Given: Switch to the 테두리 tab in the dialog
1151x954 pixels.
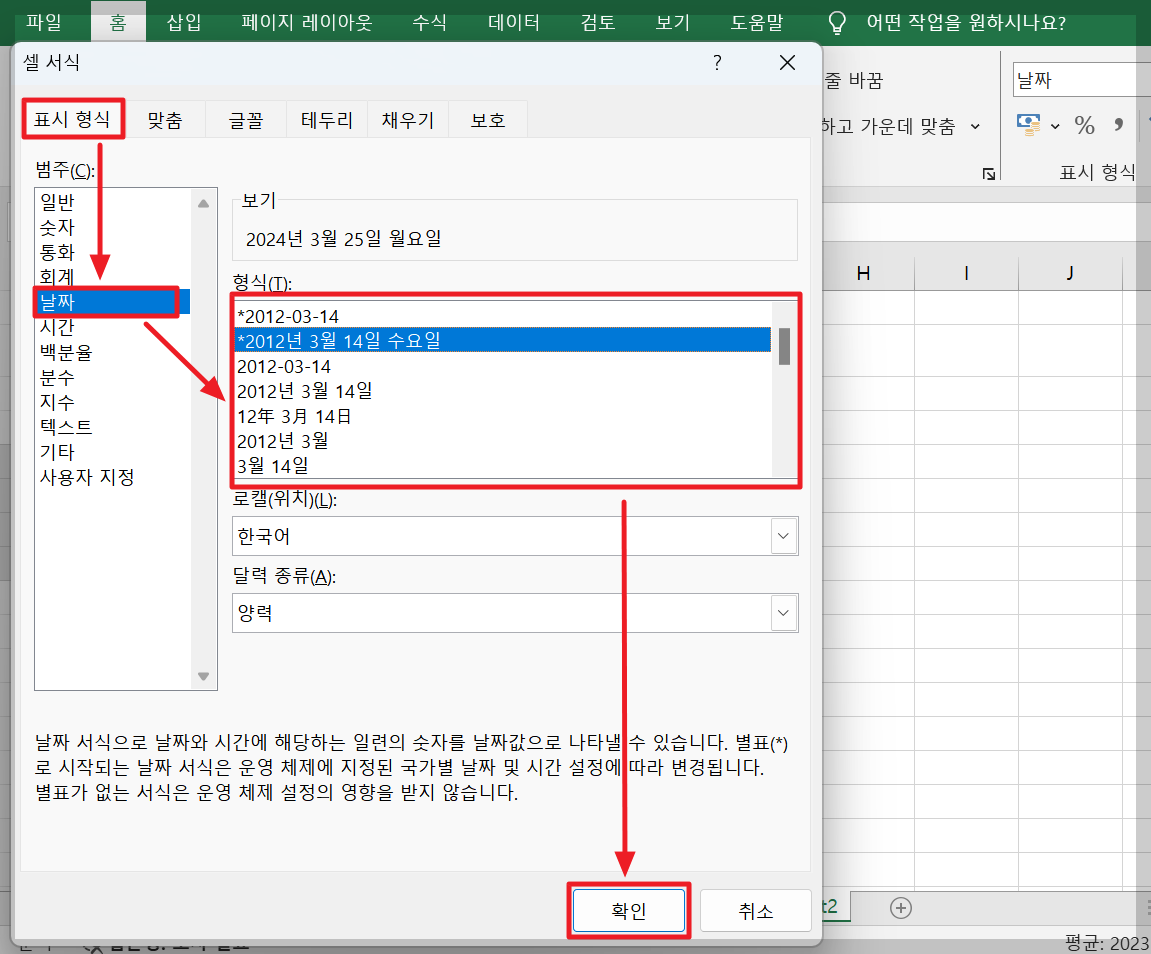Looking at the screenshot, I should [x=325, y=118].
